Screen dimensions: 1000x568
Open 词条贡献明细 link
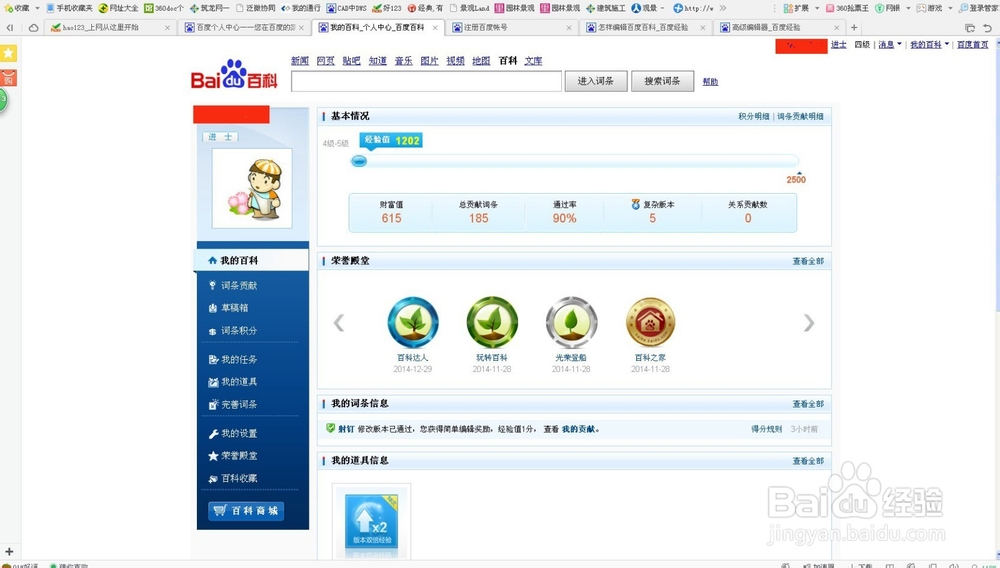click(x=800, y=117)
